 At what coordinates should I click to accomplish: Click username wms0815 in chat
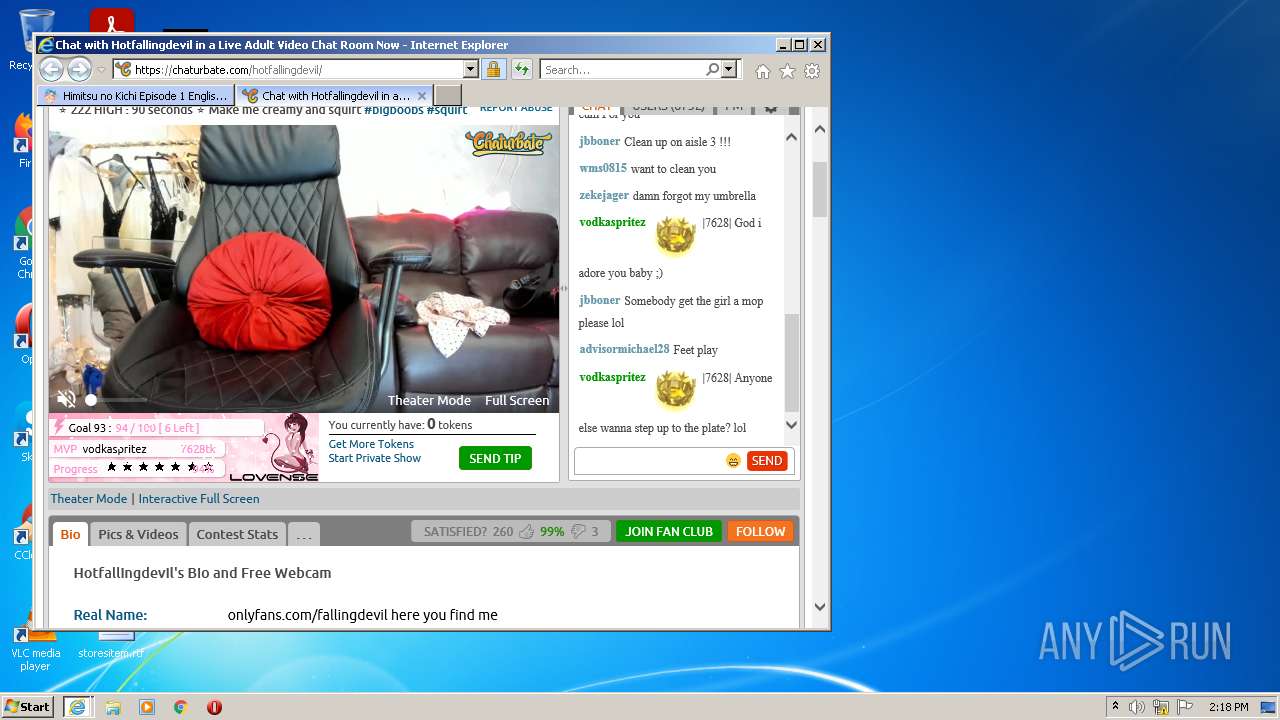click(x=603, y=168)
